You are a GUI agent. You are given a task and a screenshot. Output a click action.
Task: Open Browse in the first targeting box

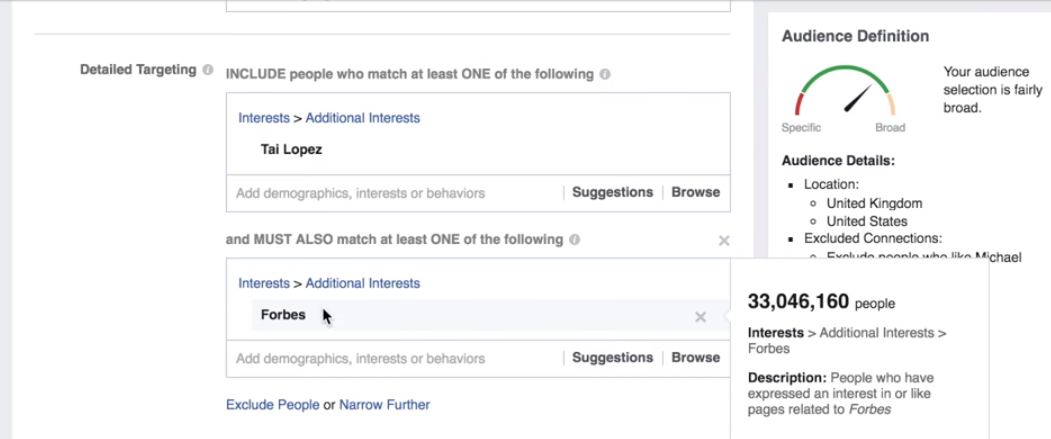[696, 192]
